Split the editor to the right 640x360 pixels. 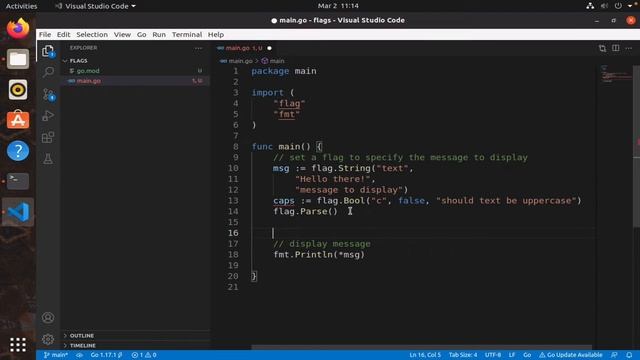click(616, 48)
